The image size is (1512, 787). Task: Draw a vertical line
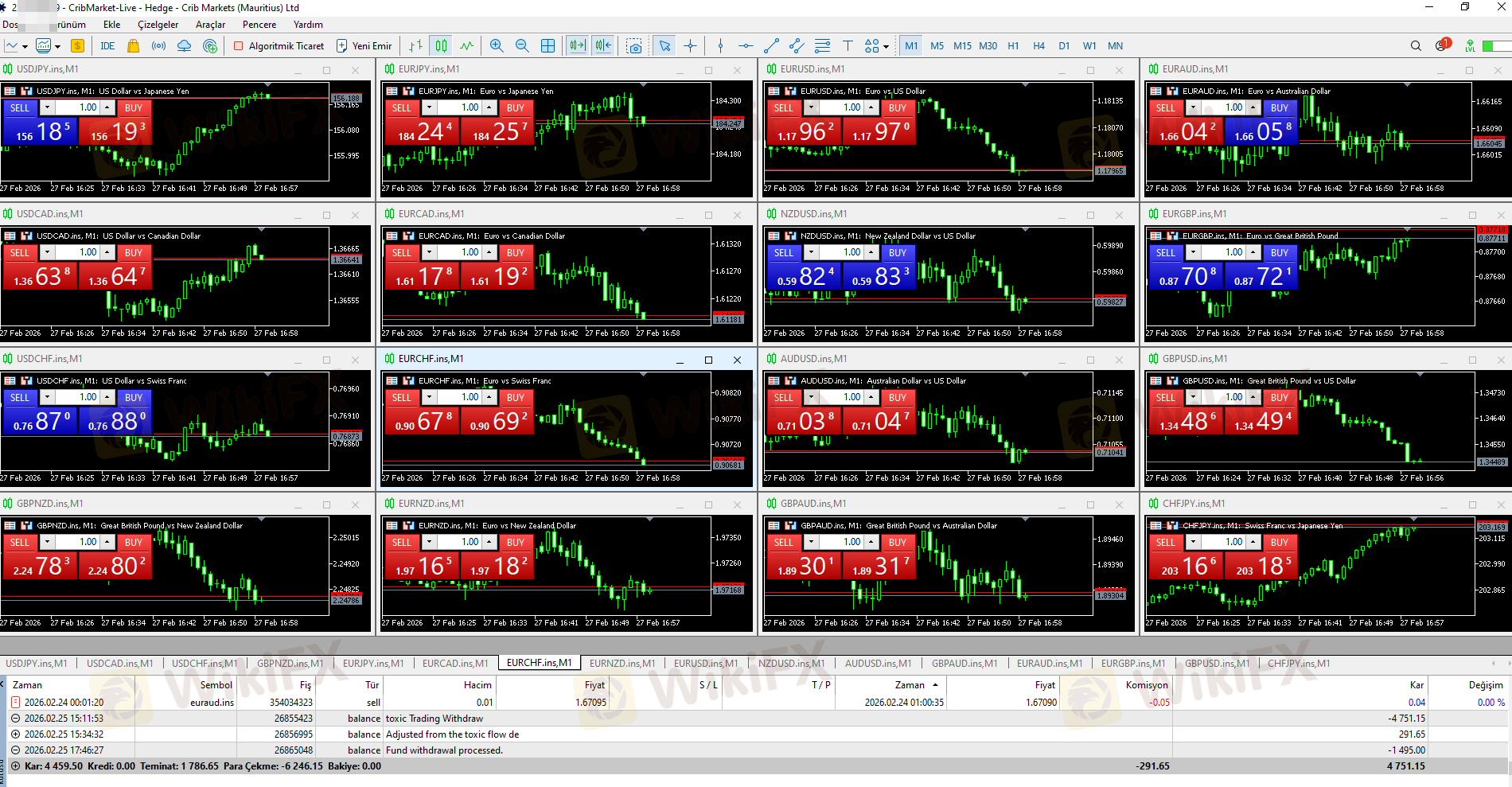coord(720,46)
